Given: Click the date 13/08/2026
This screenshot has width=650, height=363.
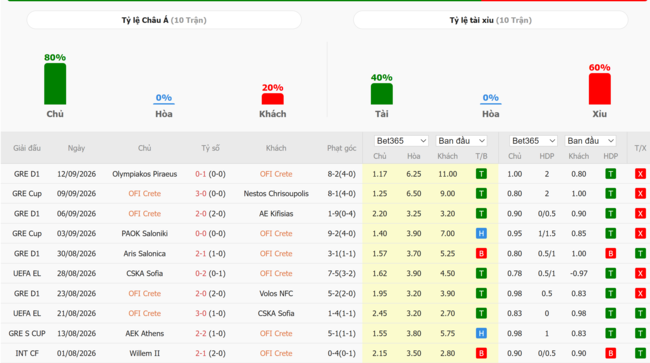Looking at the screenshot, I should click(x=76, y=333).
